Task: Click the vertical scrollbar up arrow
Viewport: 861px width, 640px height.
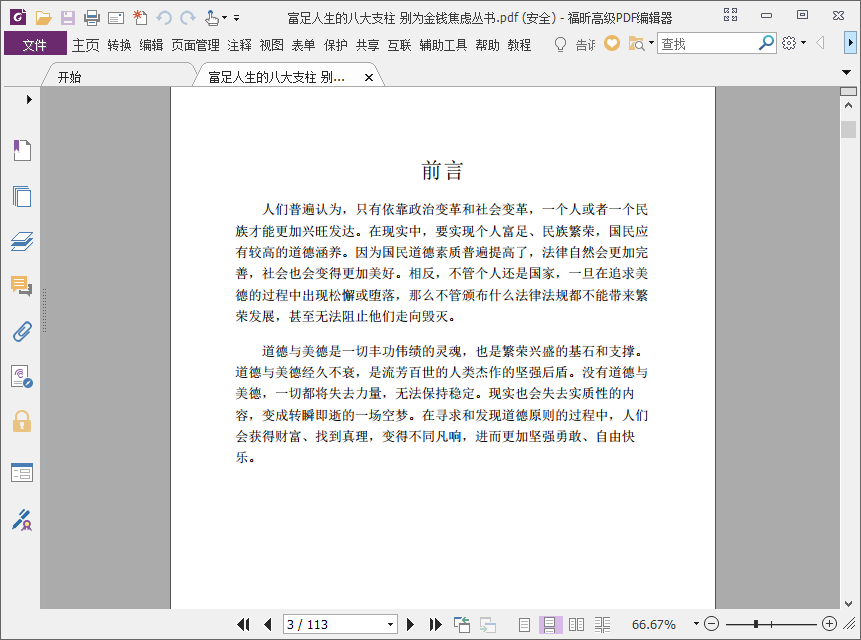Action: coord(848,105)
